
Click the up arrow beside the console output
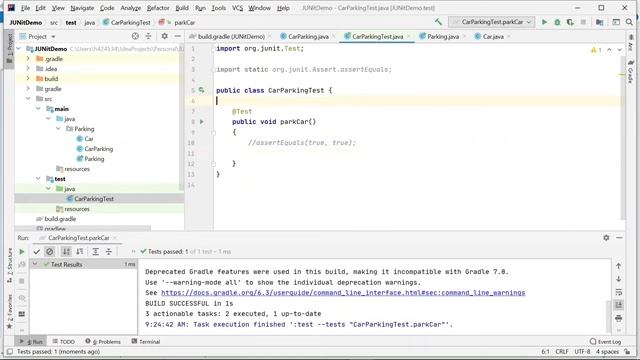click(x=618, y=266)
